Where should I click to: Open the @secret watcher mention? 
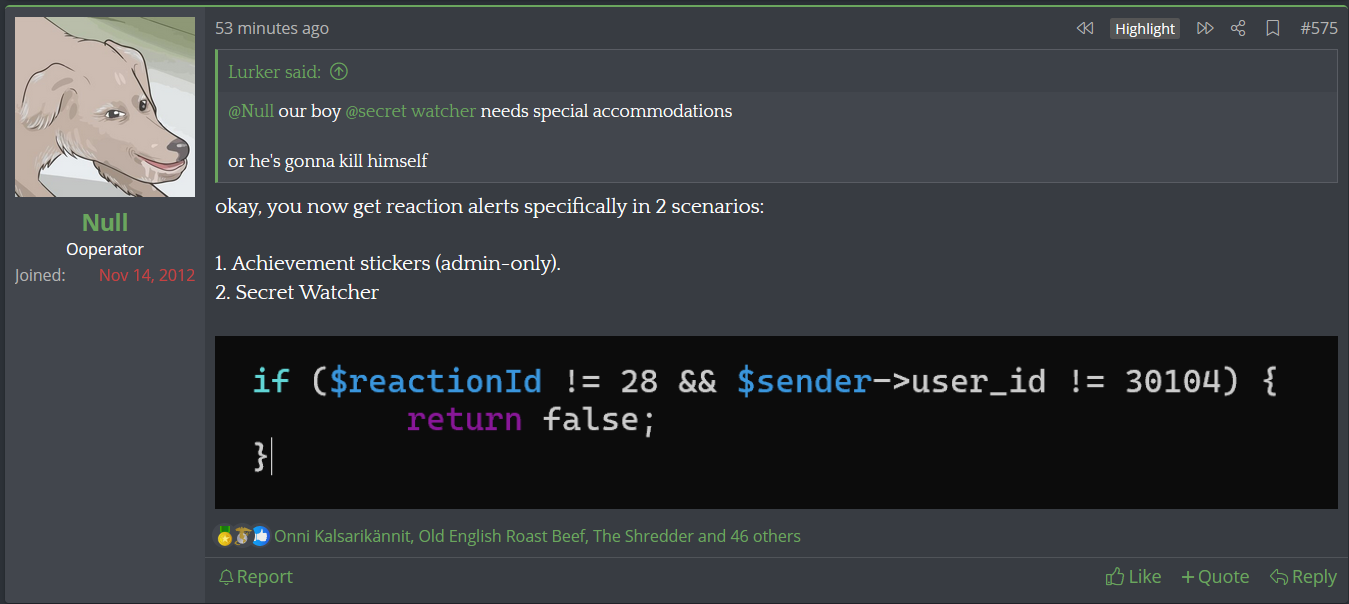click(410, 111)
